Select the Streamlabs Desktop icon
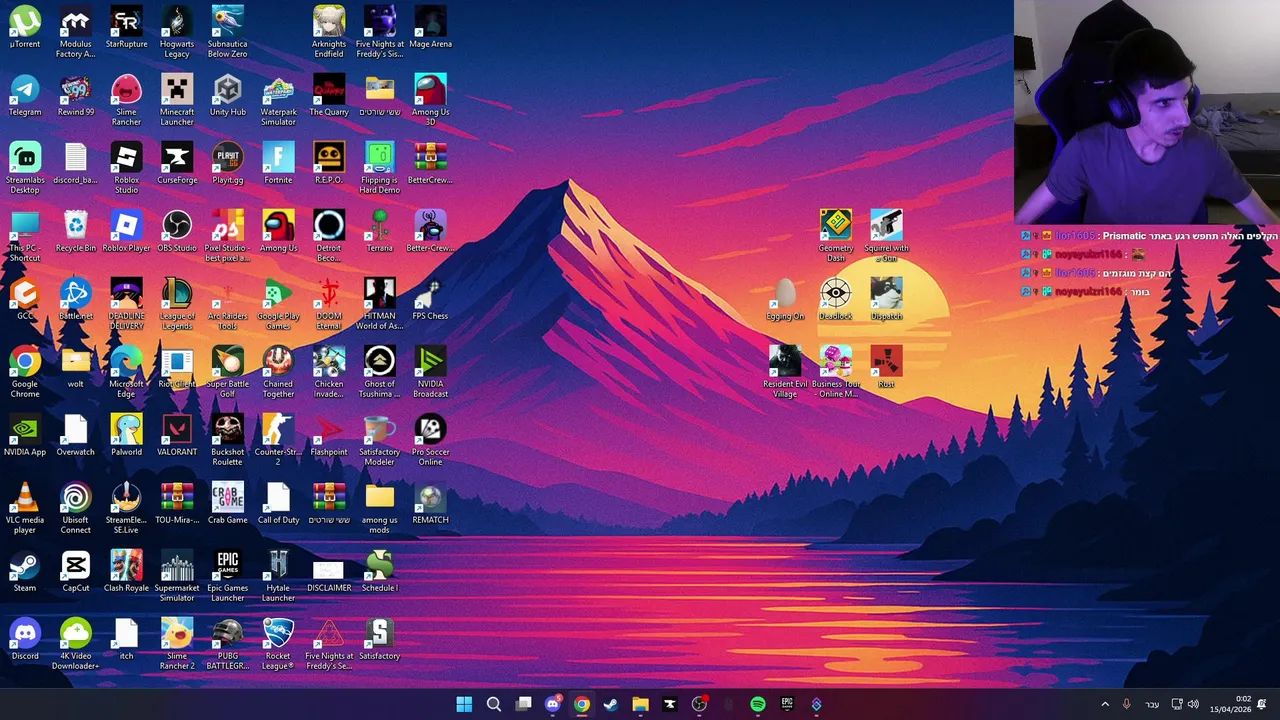The image size is (1280, 720). [25, 169]
